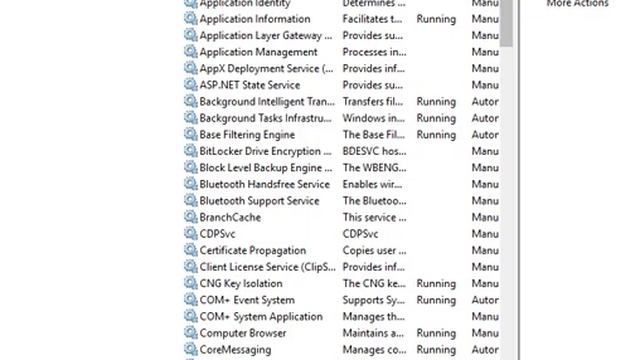Click the CNG Key Isolation service icon

(x=191, y=283)
